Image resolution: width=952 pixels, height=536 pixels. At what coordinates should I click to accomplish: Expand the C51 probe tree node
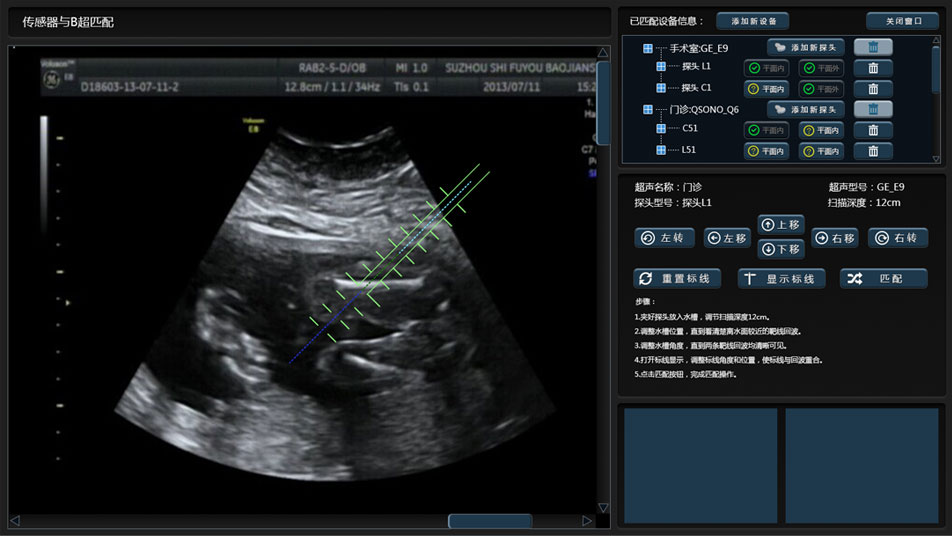(x=661, y=129)
